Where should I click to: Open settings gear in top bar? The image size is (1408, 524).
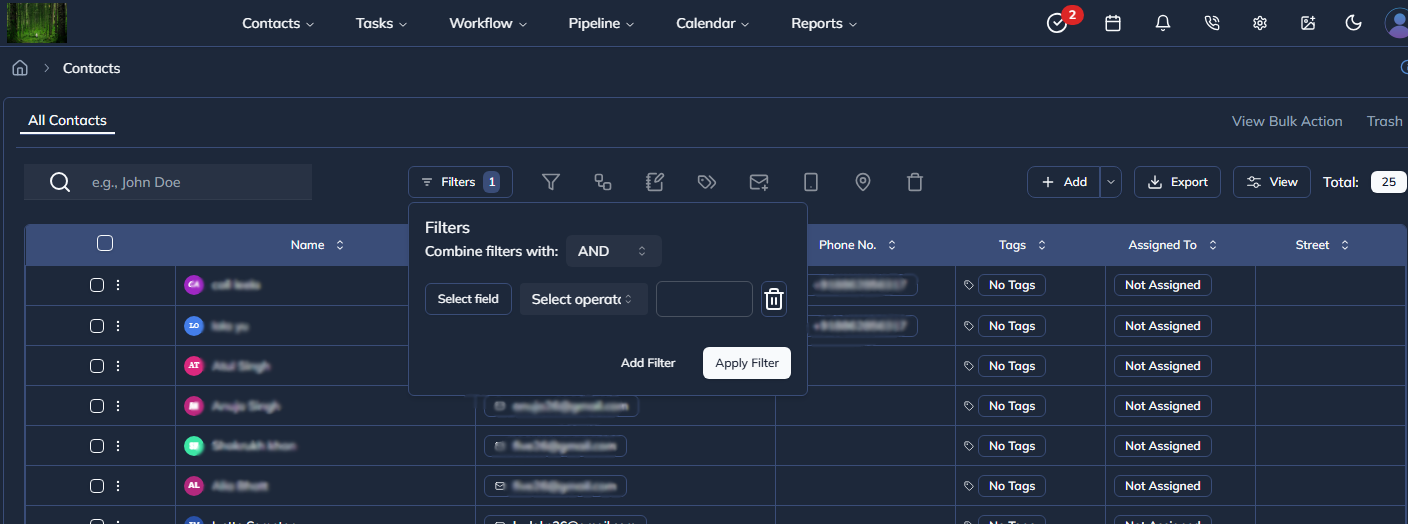[1260, 23]
